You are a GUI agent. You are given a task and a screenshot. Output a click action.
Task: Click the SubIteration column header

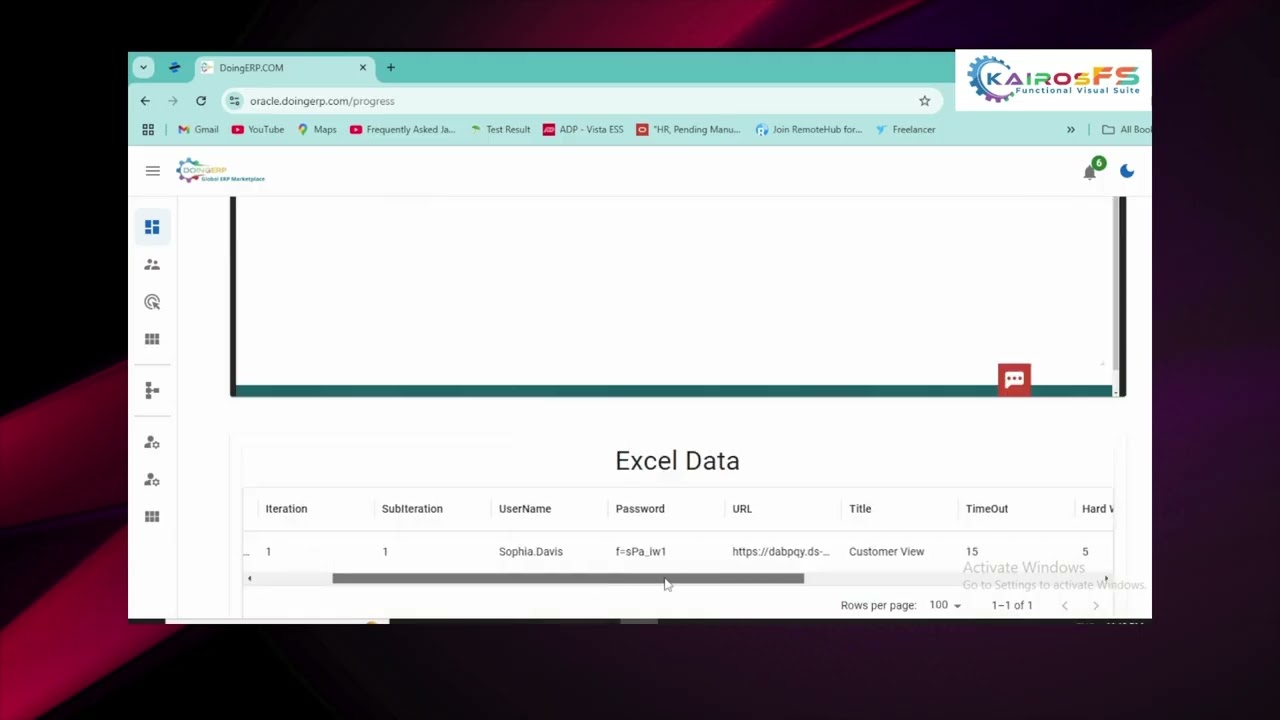point(412,509)
